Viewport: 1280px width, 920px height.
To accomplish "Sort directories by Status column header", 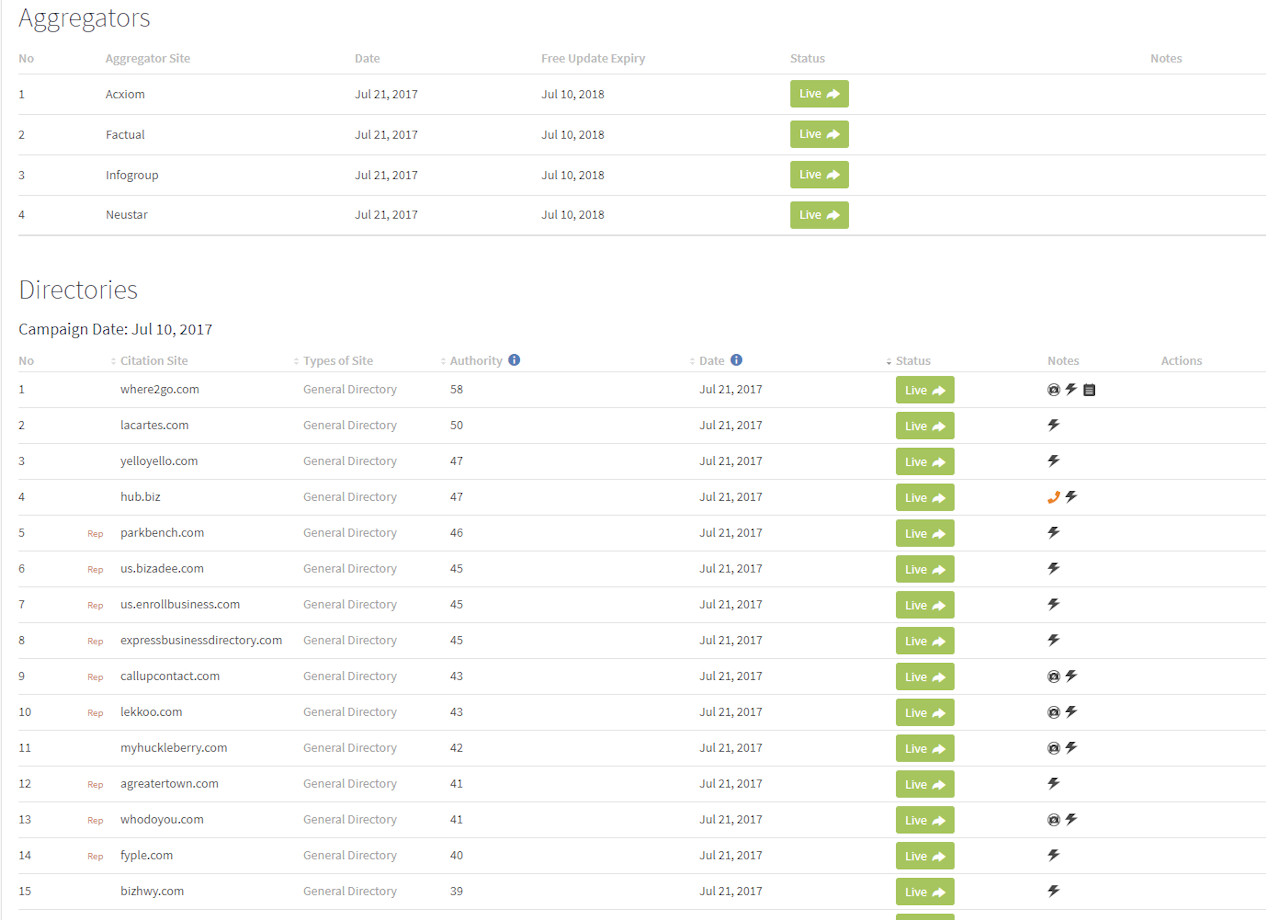I will click(x=907, y=361).
